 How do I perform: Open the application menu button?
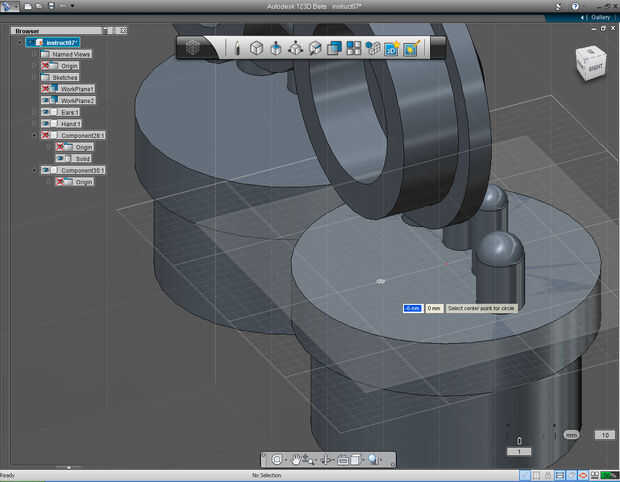pos(9,6)
